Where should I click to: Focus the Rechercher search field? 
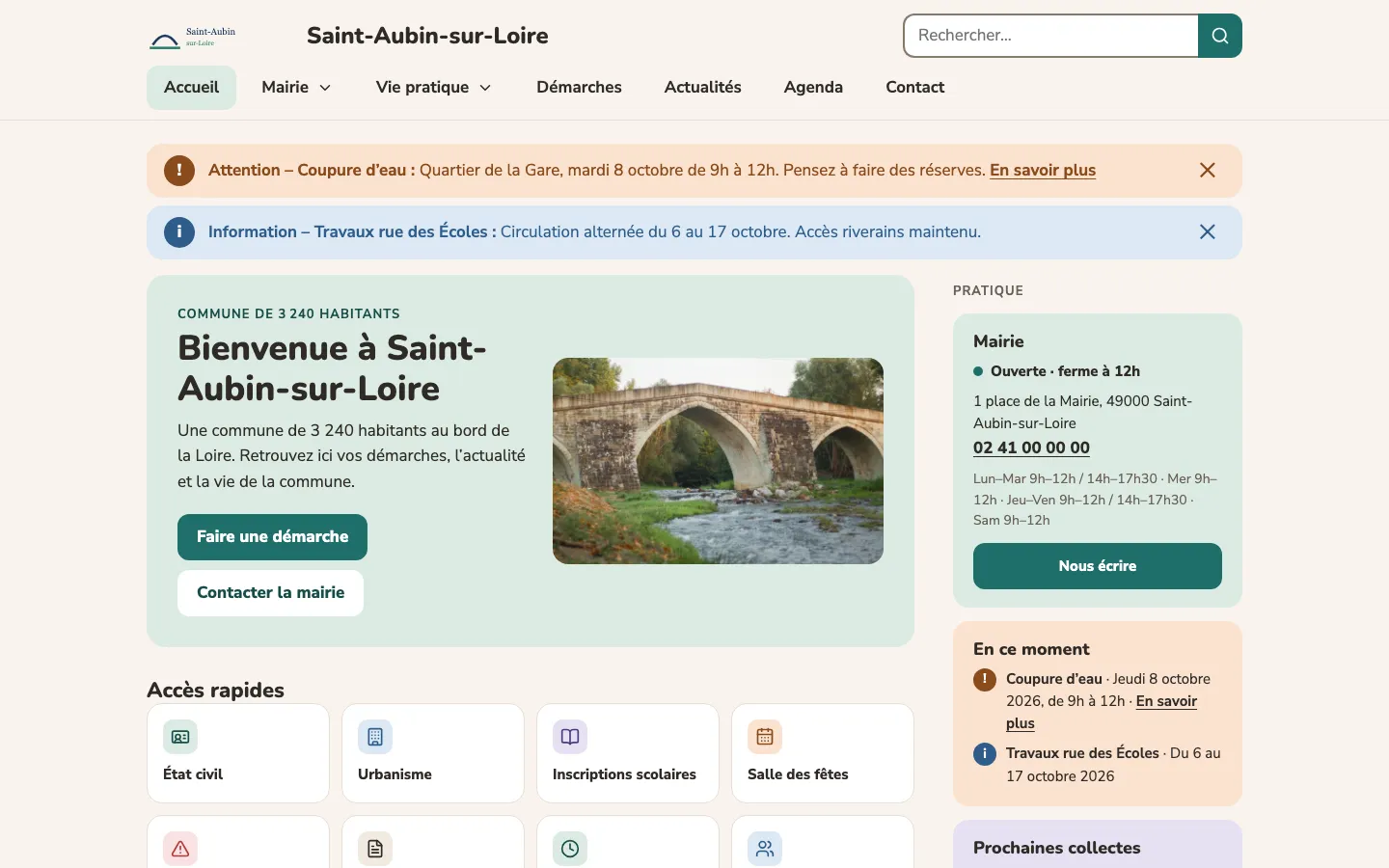(1051, 36)
